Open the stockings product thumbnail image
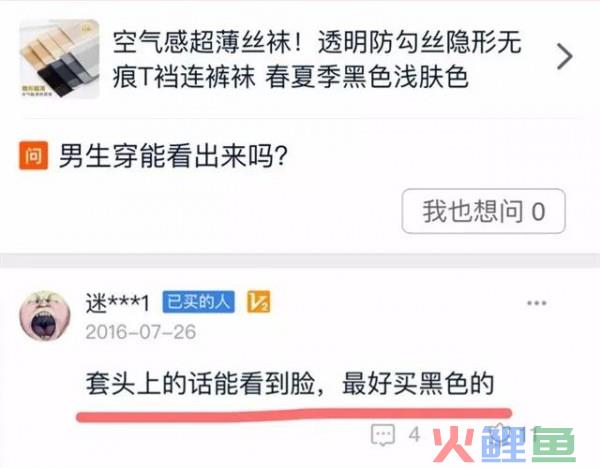 59,59
